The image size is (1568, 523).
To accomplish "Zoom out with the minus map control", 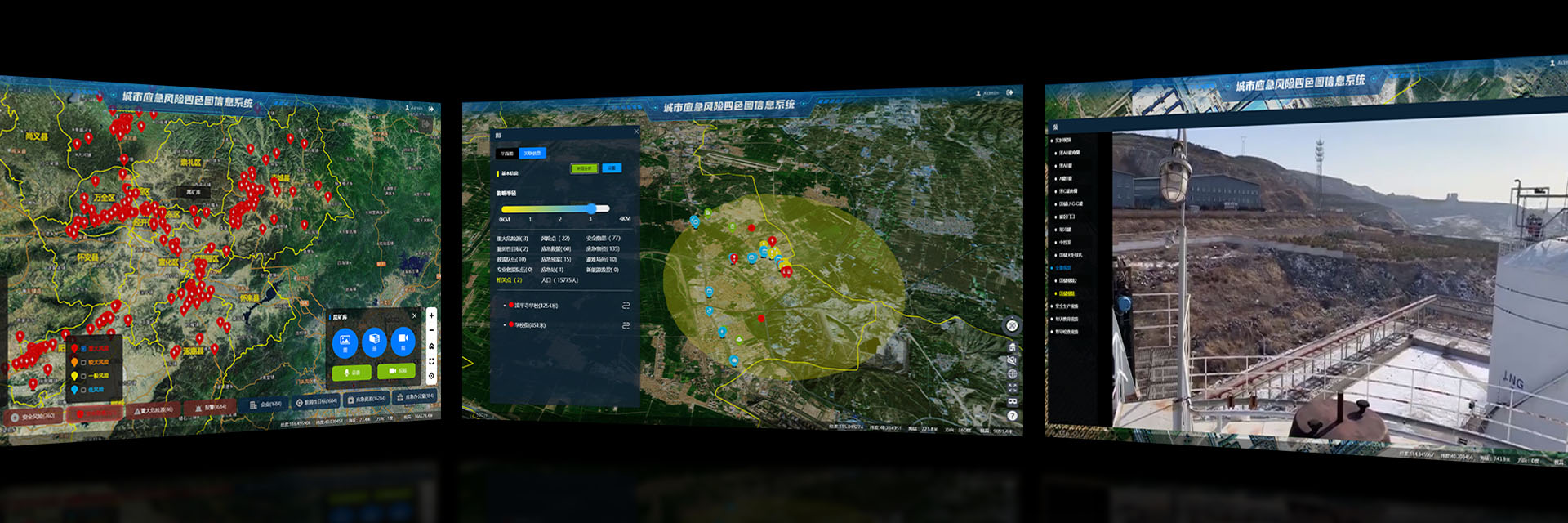I will (x=431, y=330).
